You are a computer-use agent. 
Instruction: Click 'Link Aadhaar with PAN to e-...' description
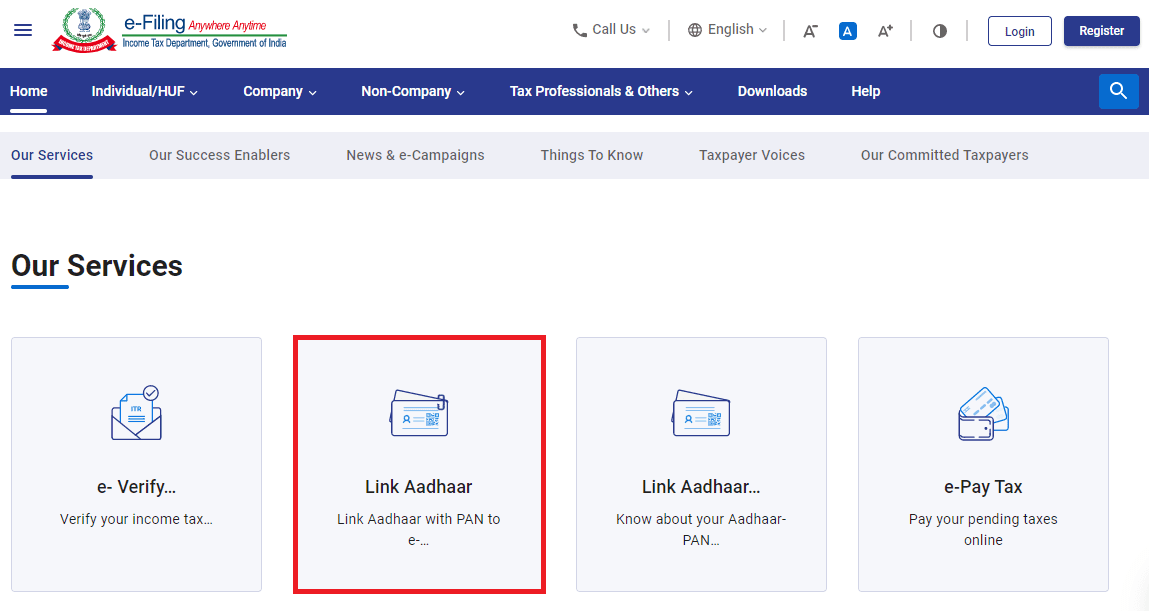click(419, 530)
